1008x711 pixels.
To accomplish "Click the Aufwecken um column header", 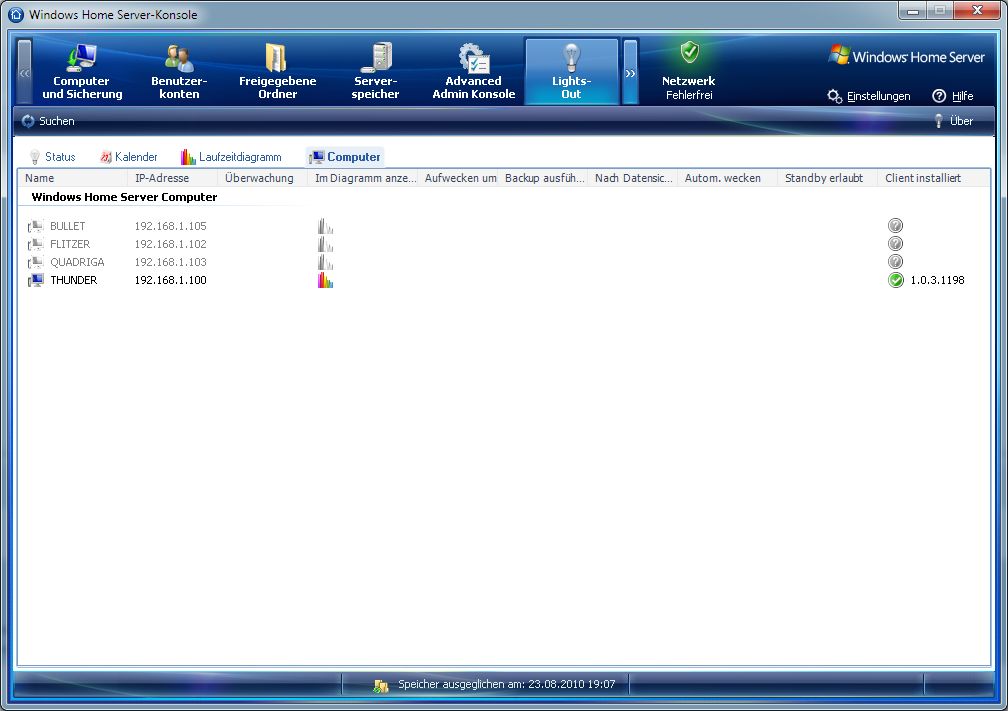I will coord(458,178).
